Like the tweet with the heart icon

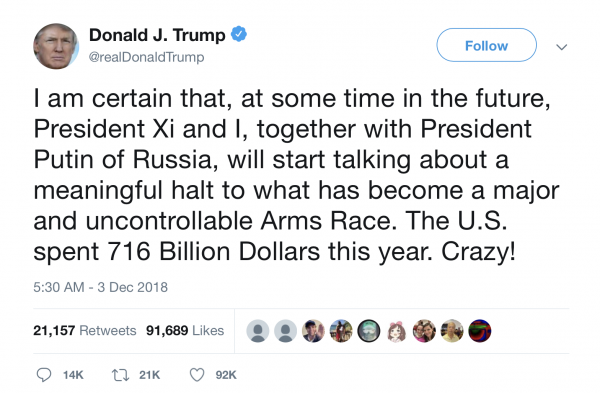(x=197, y=375)
